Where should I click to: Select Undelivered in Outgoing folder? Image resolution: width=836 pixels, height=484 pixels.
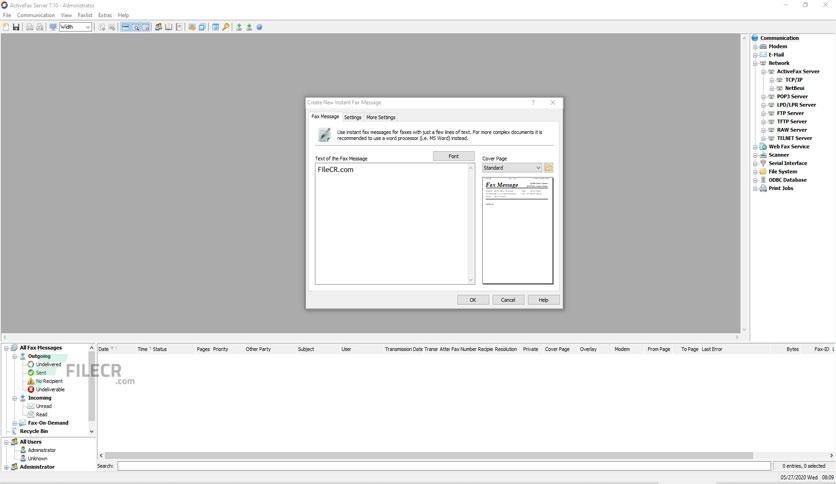click(x=49, y=365)
